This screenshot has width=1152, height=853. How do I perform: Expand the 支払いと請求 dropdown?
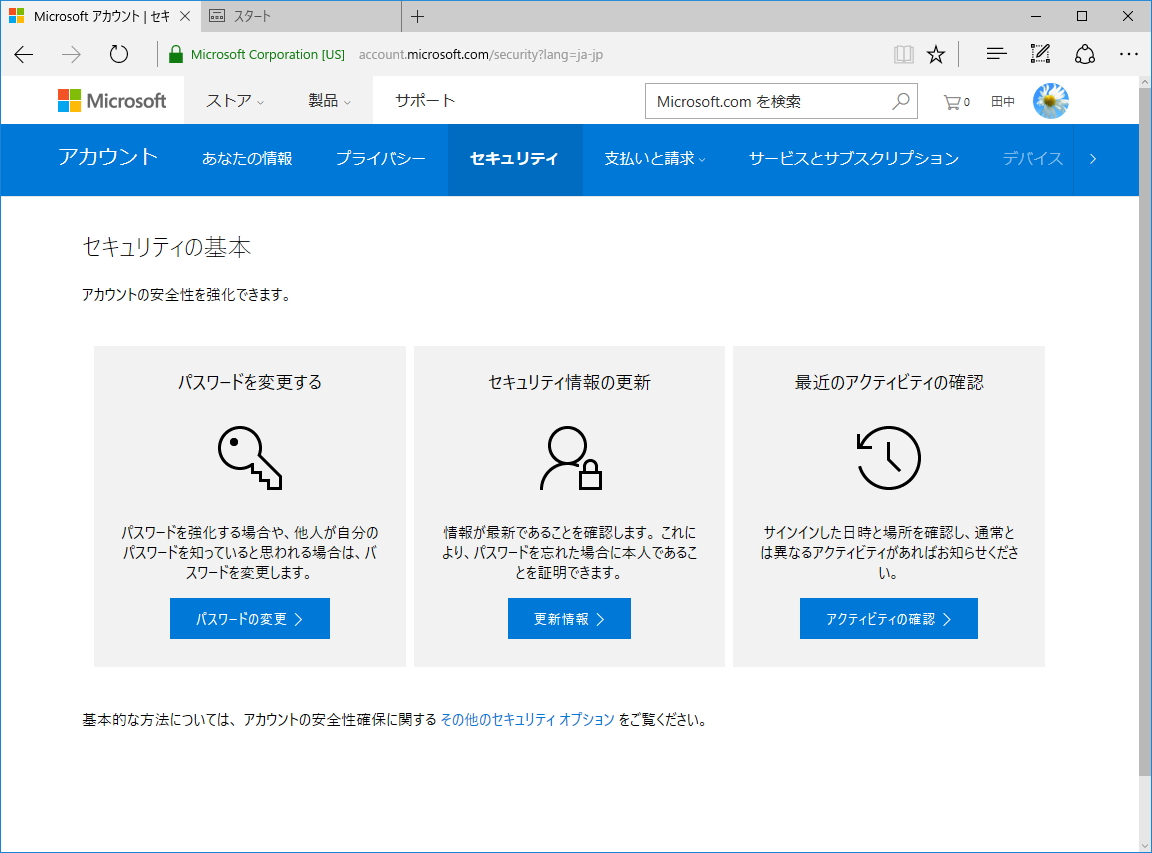pos(651,159)
